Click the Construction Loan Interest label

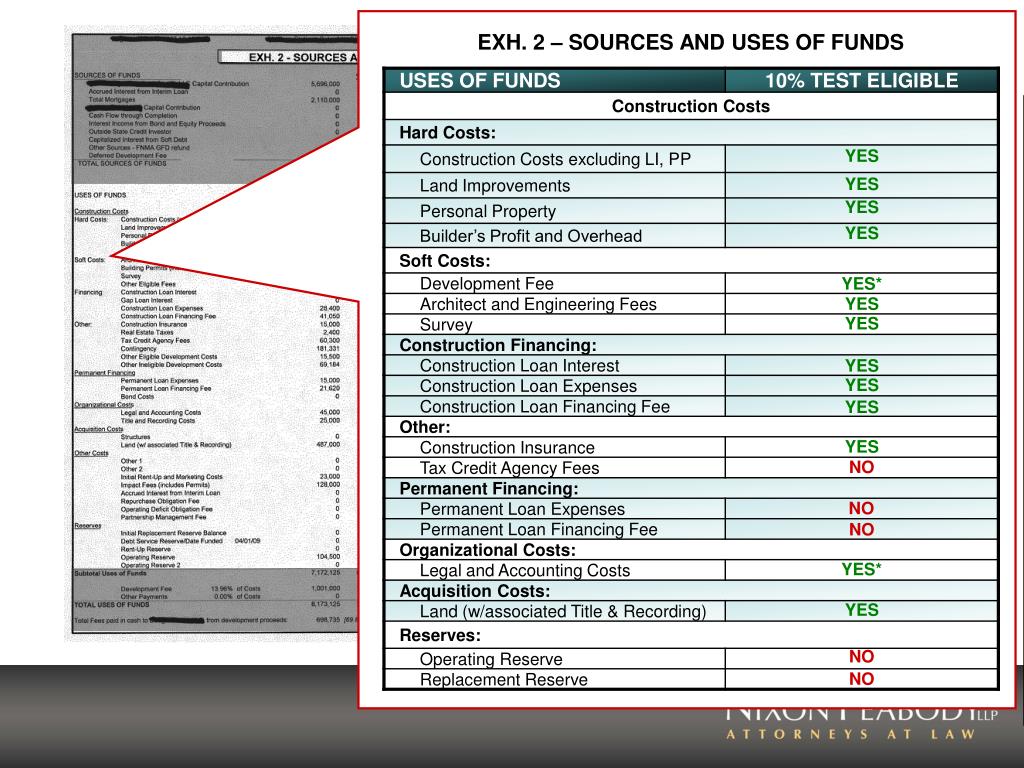[519, 366]
